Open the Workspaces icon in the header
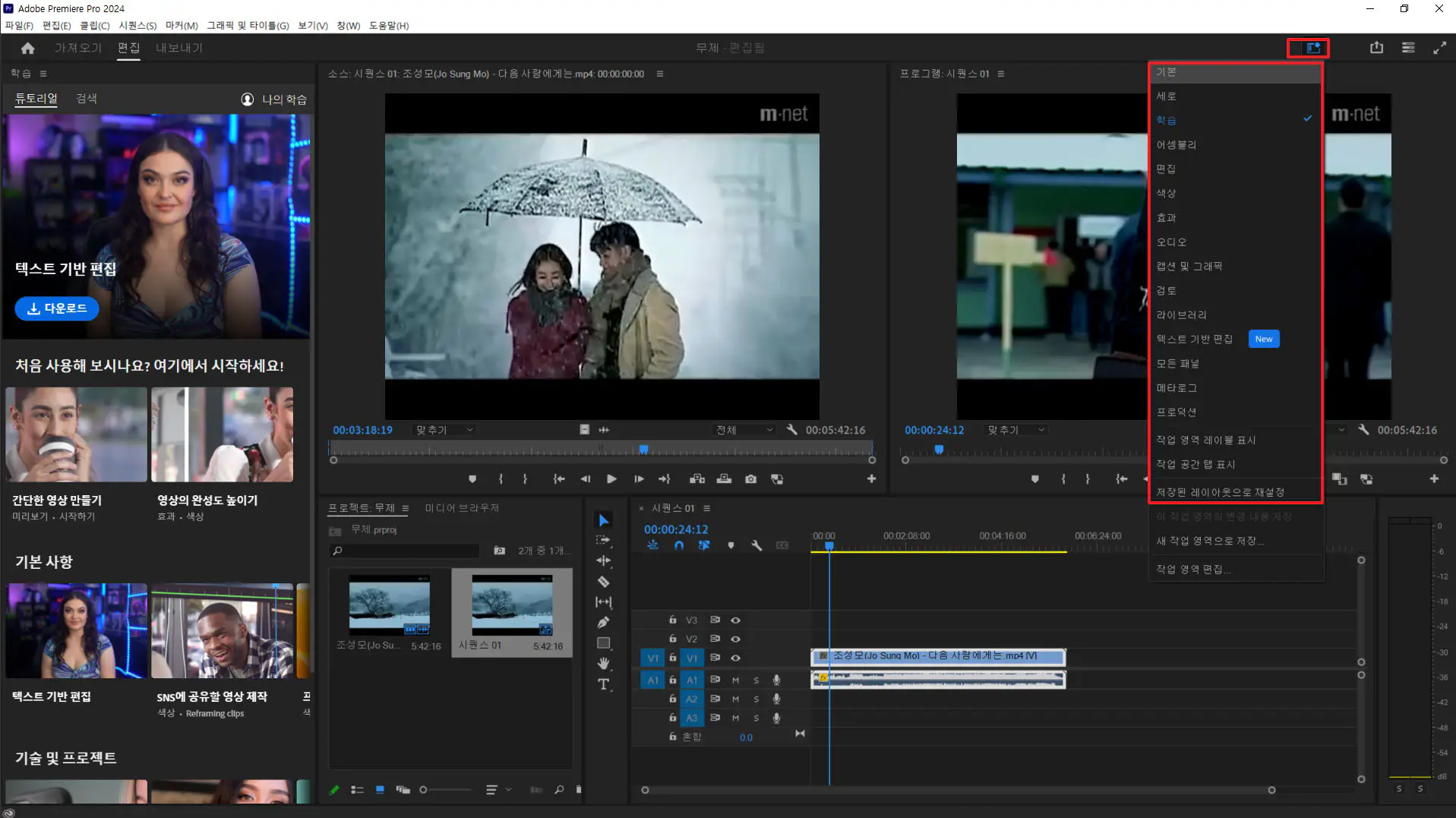This screenshot has width=1456, height=818. pos(1313,48)
